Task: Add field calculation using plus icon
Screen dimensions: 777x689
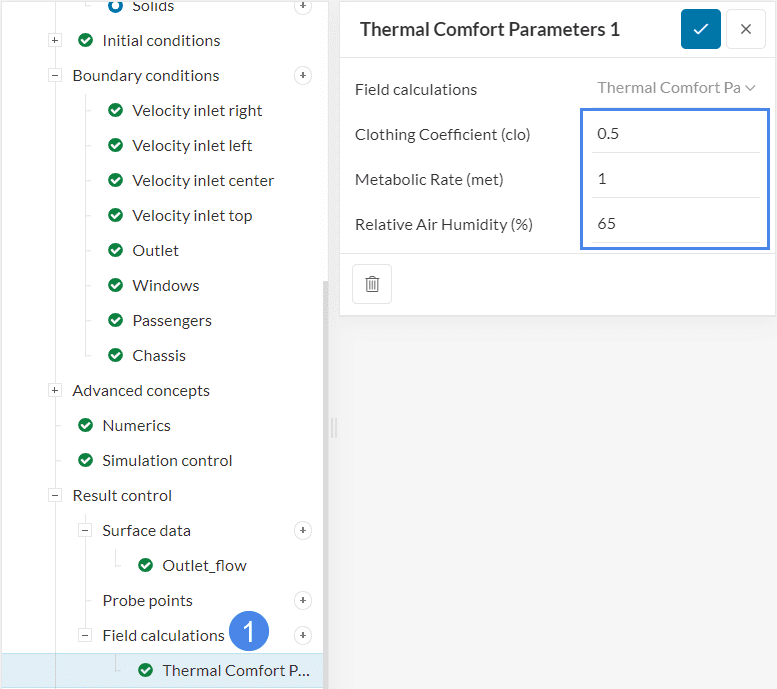Action: click(x=303, y=636)
